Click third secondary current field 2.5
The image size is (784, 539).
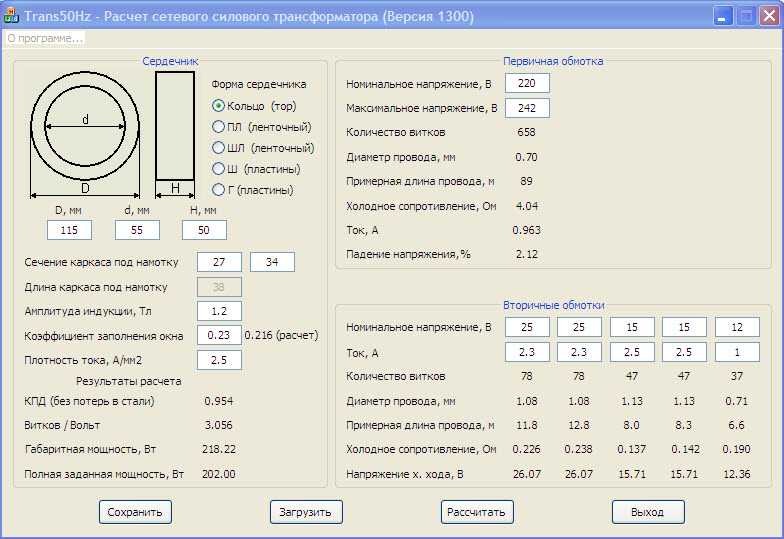[632, 352]
